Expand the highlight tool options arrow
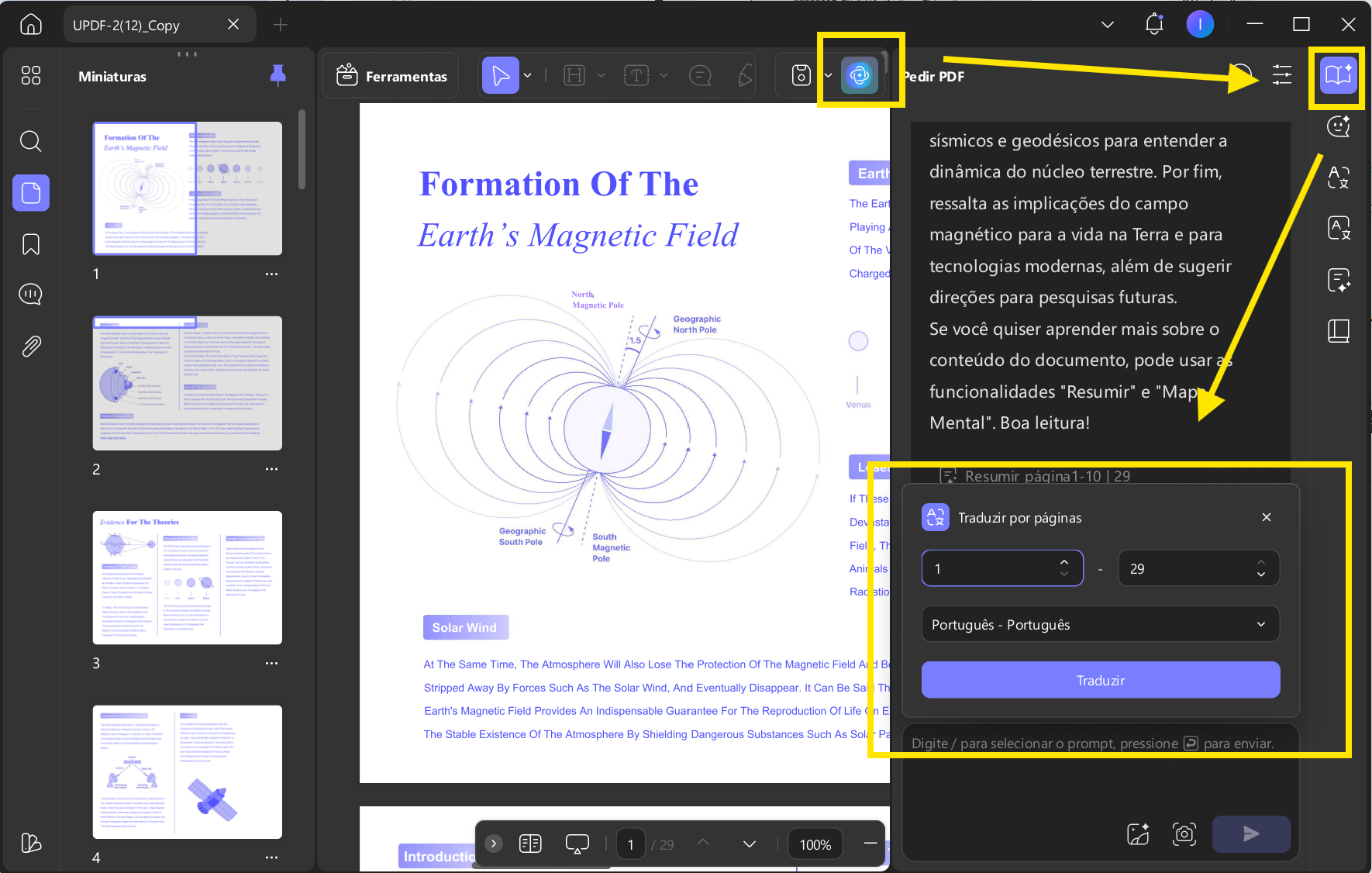Viewport: 1372px width, 873px height. tap(601, 75)
